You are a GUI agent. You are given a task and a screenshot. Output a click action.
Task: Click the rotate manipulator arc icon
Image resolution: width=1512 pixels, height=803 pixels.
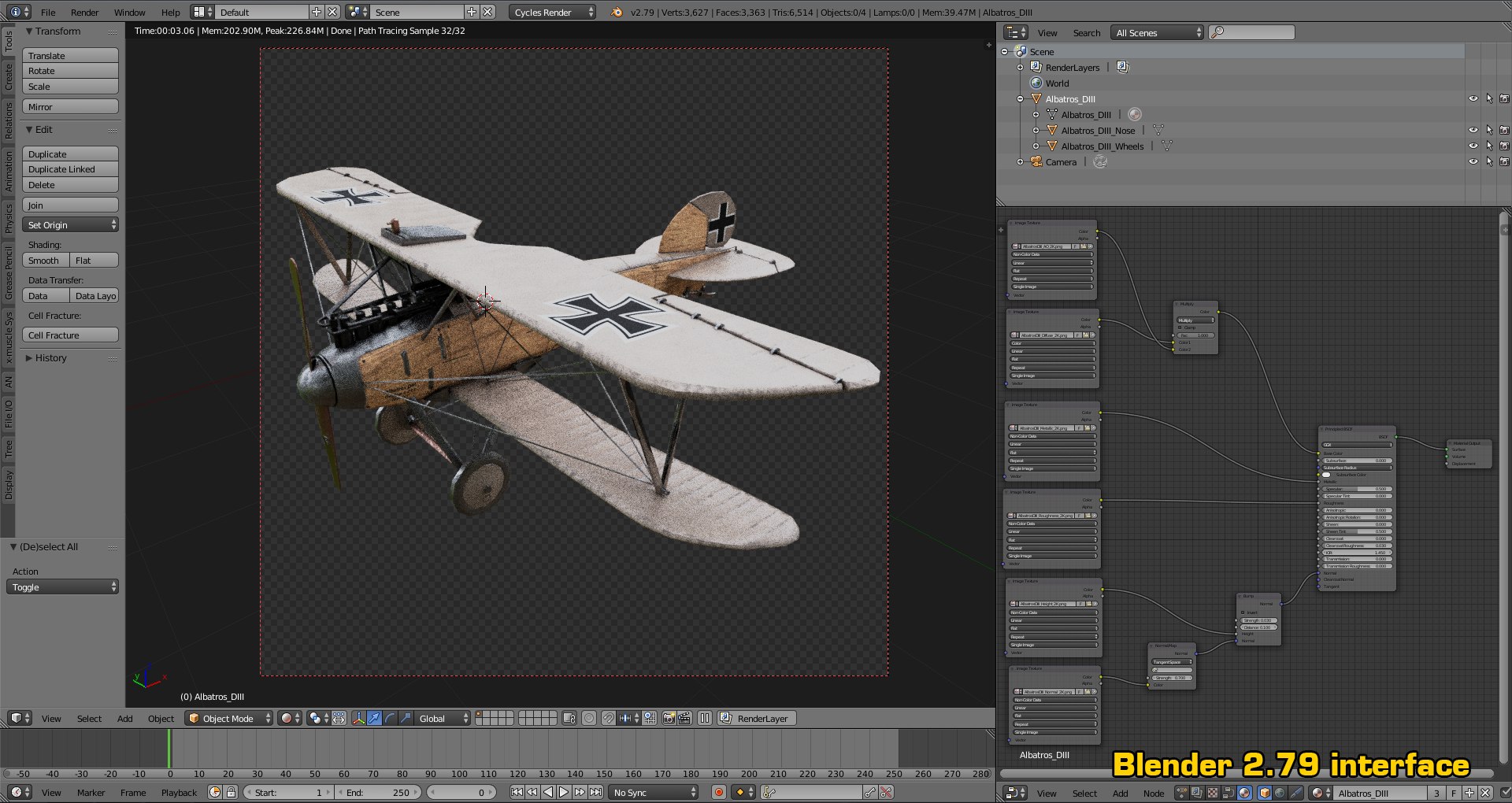point(390,718)
